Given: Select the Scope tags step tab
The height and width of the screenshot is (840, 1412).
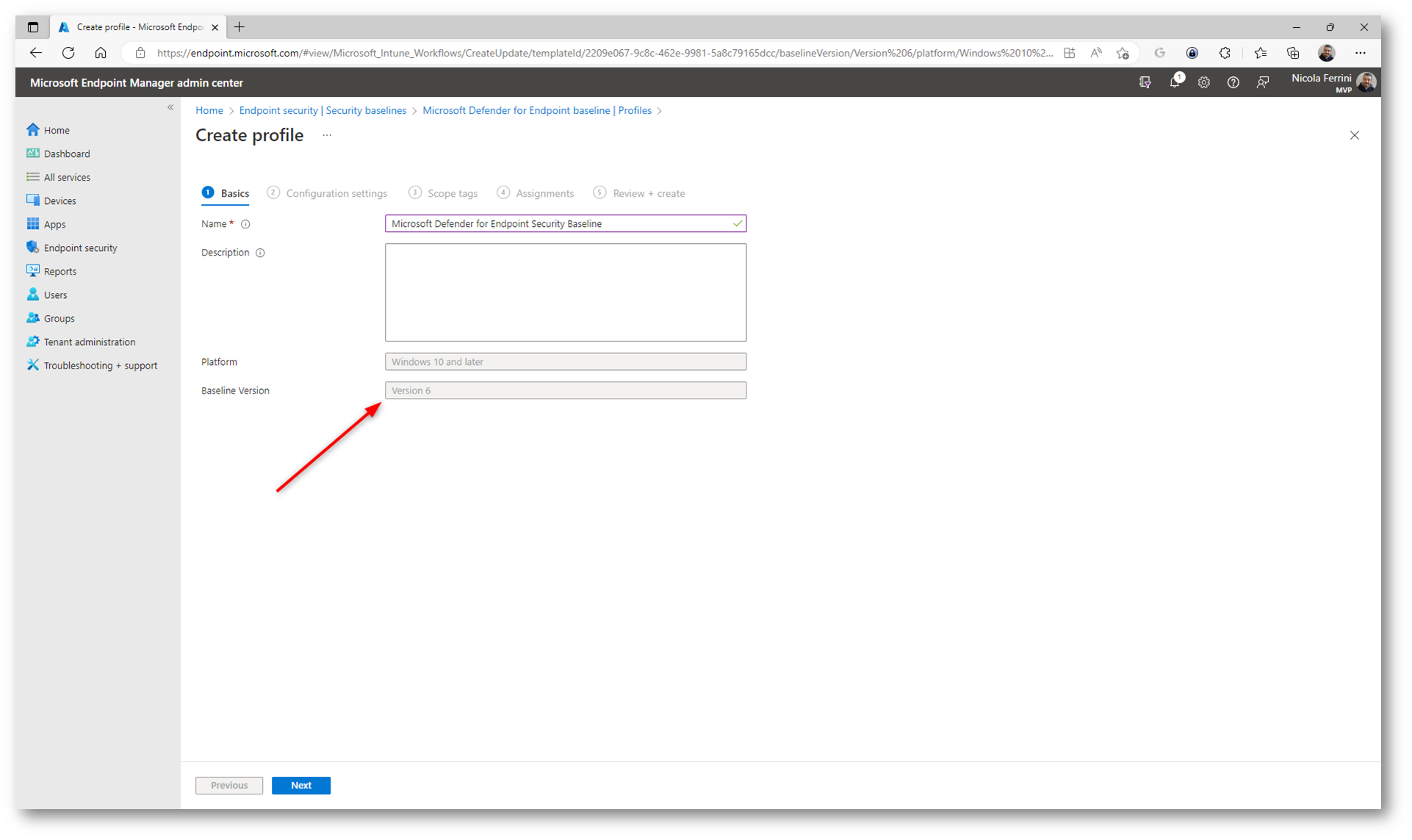Looking at the screenshot, I should click(443, 193).
